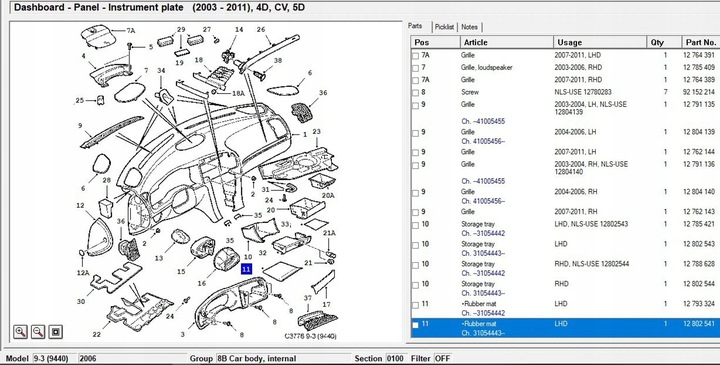Switch to the Picklist tab

pos(444,27)
